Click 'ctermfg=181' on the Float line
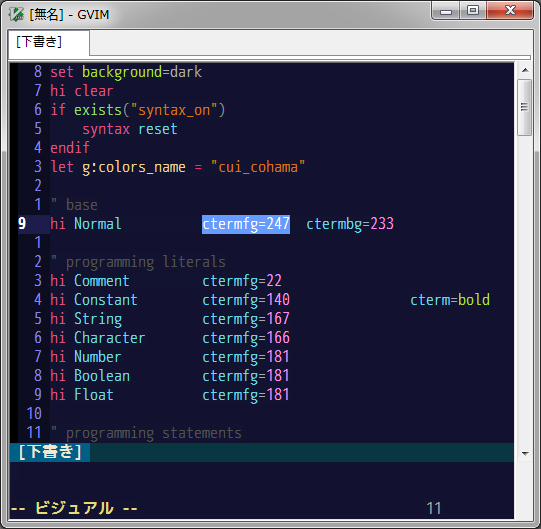This screenshot has width=541, height=529. [x=246, y=395]
